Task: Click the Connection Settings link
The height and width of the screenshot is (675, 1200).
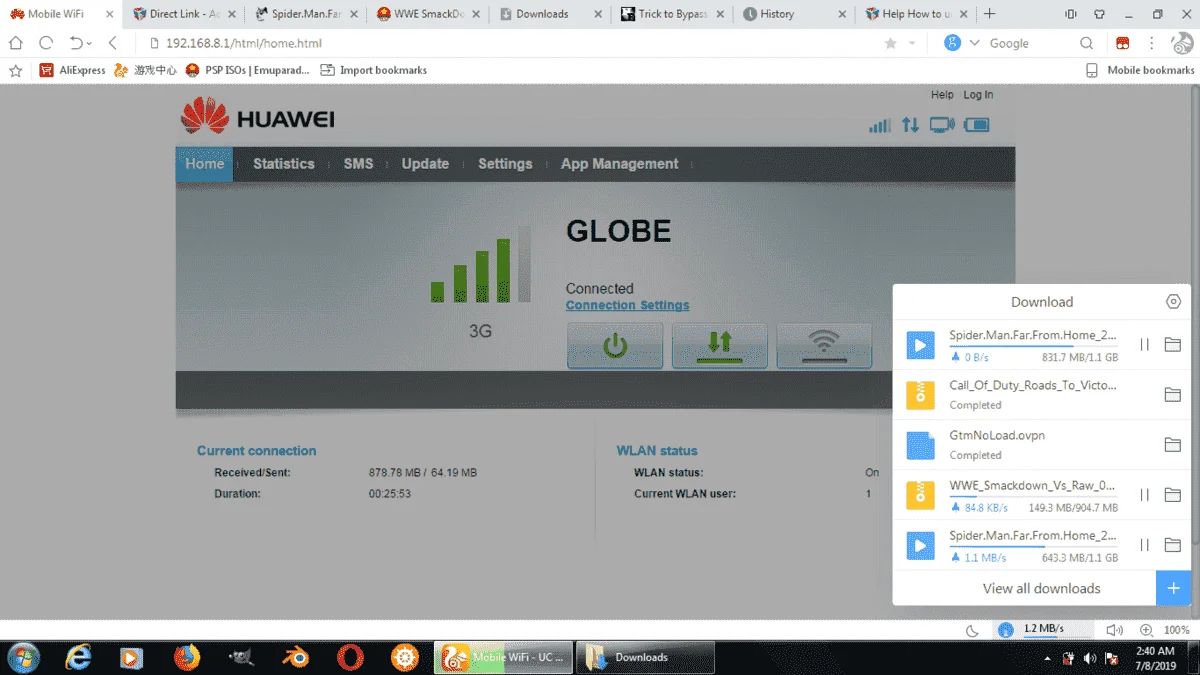Action: tap(627, 305)
